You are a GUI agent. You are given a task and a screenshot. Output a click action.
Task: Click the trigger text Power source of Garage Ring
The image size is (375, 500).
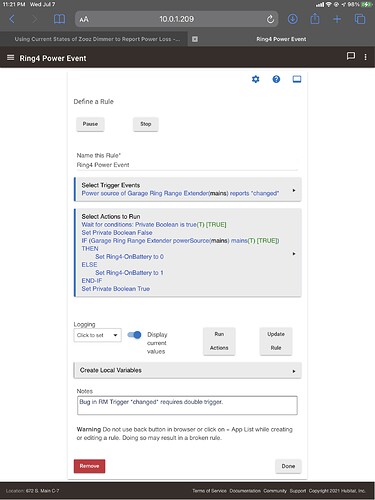coord(180,193)
